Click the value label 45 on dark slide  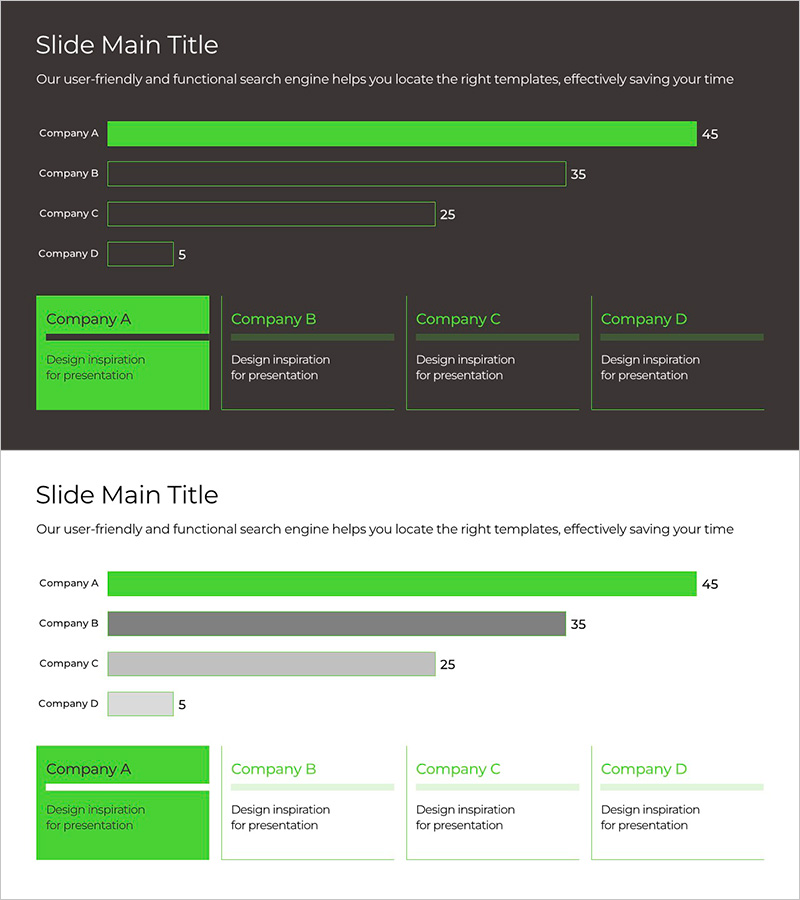710,134
